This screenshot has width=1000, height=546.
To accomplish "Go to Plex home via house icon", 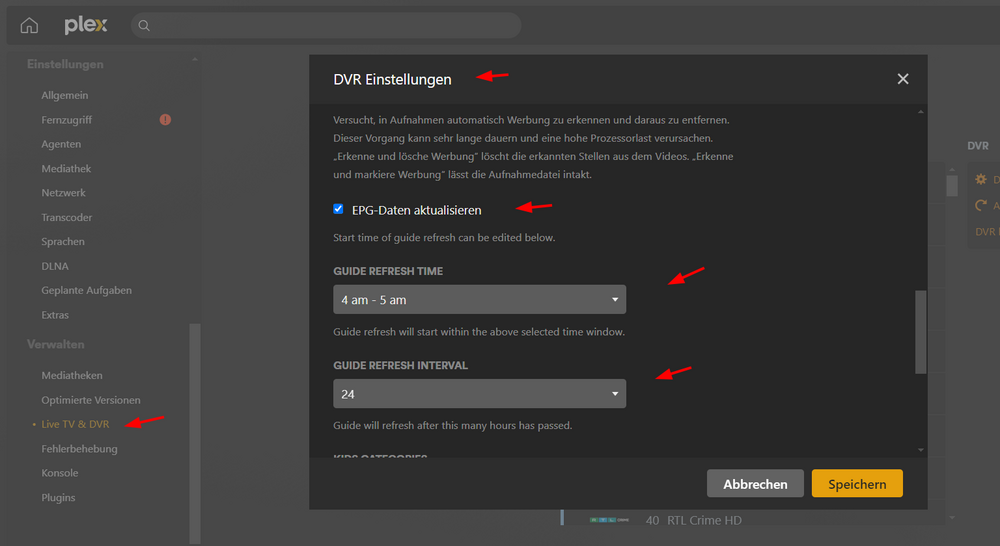I will click(29, 26).
